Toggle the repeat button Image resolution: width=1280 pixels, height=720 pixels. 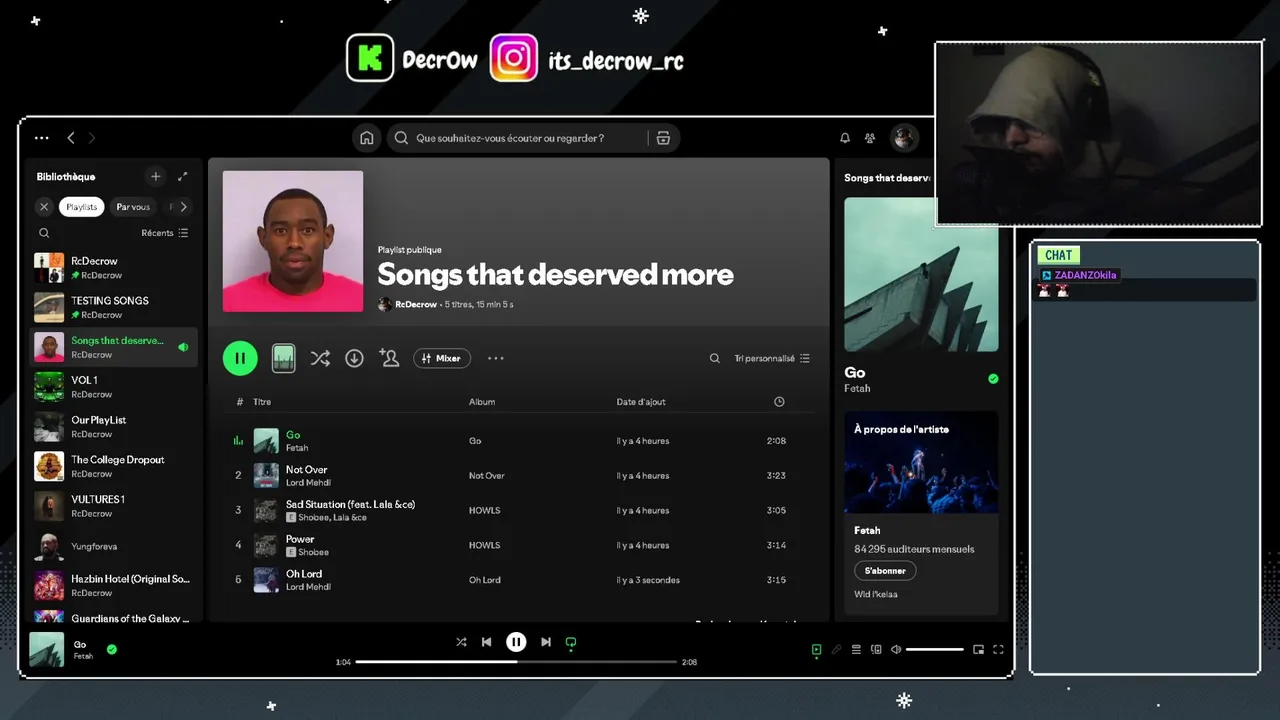coord(571,643)
